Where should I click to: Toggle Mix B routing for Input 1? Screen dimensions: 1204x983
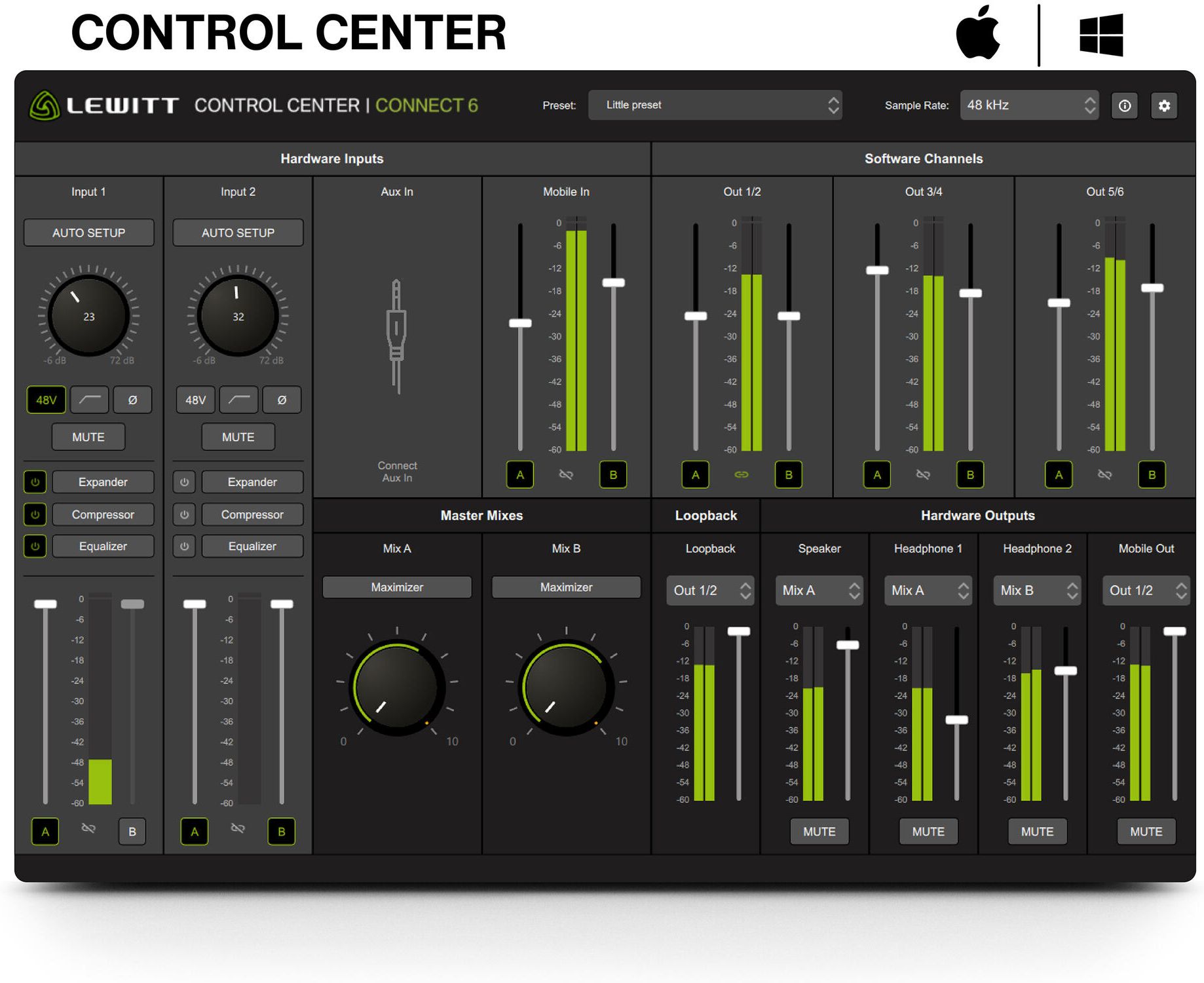(x=132, y=832)
